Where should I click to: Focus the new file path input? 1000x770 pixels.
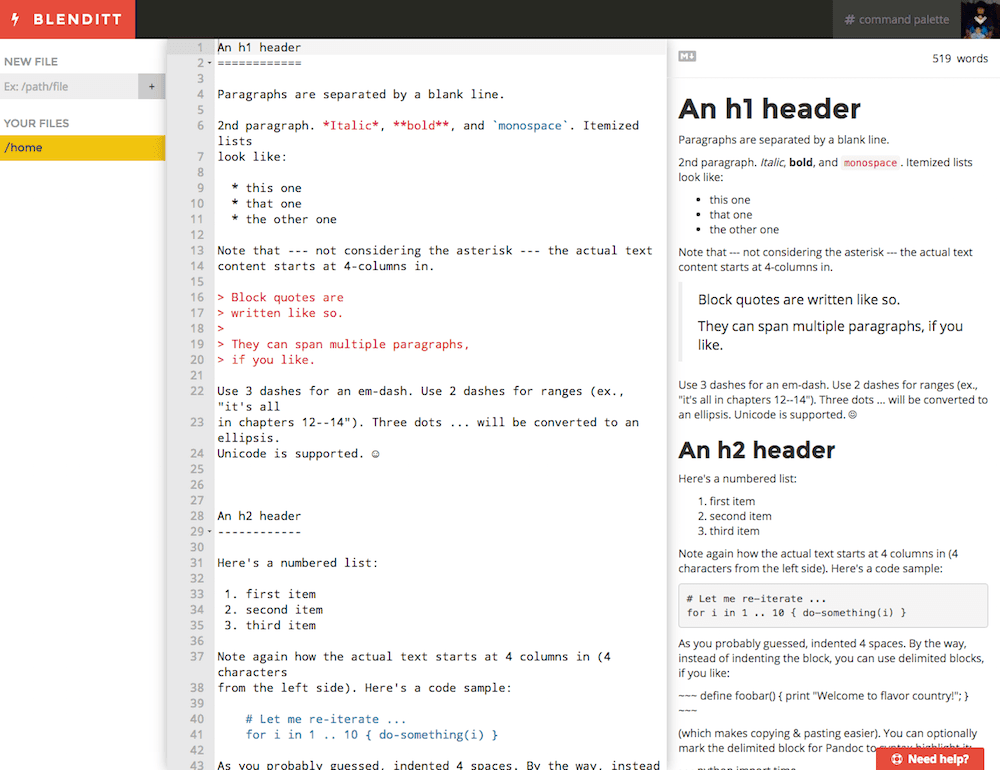click(x=69, y=86)
